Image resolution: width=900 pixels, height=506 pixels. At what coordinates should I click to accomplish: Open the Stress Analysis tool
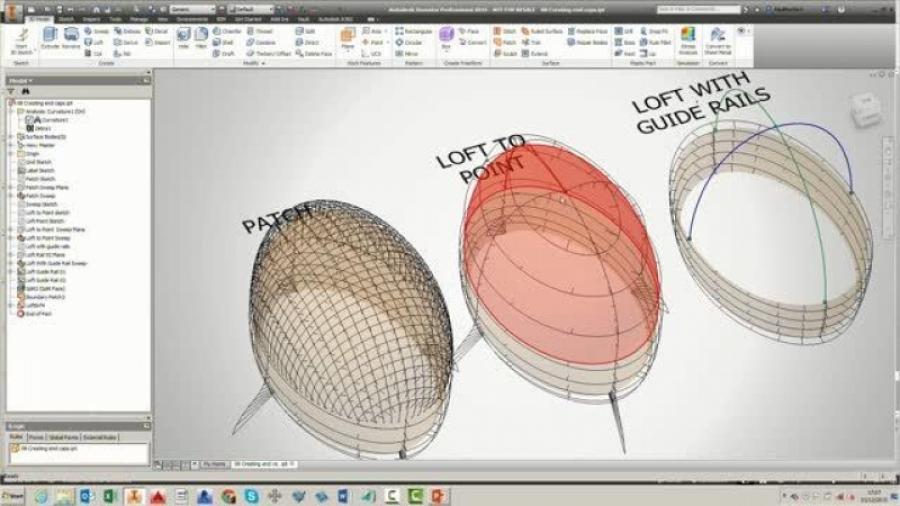688,39
